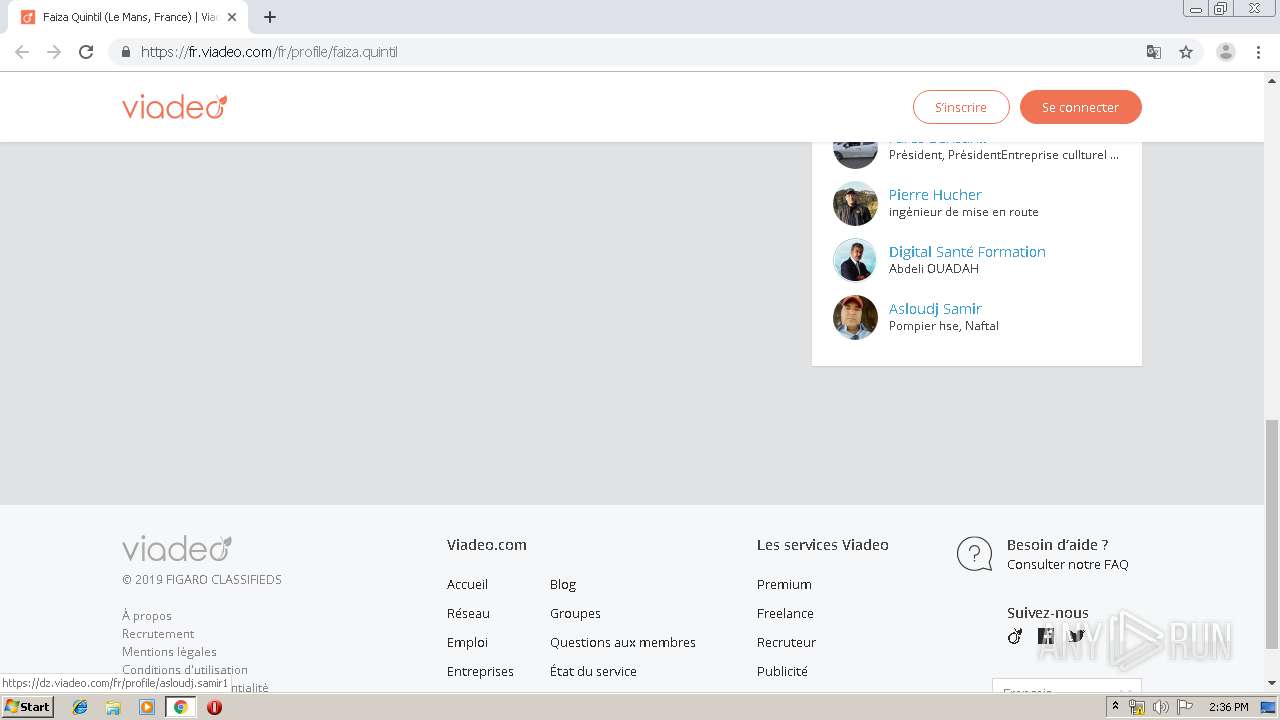Viewport: 1280px width, 720px height.
Task: Open Digital Santé Formation profile link
Action: (967, 252)
